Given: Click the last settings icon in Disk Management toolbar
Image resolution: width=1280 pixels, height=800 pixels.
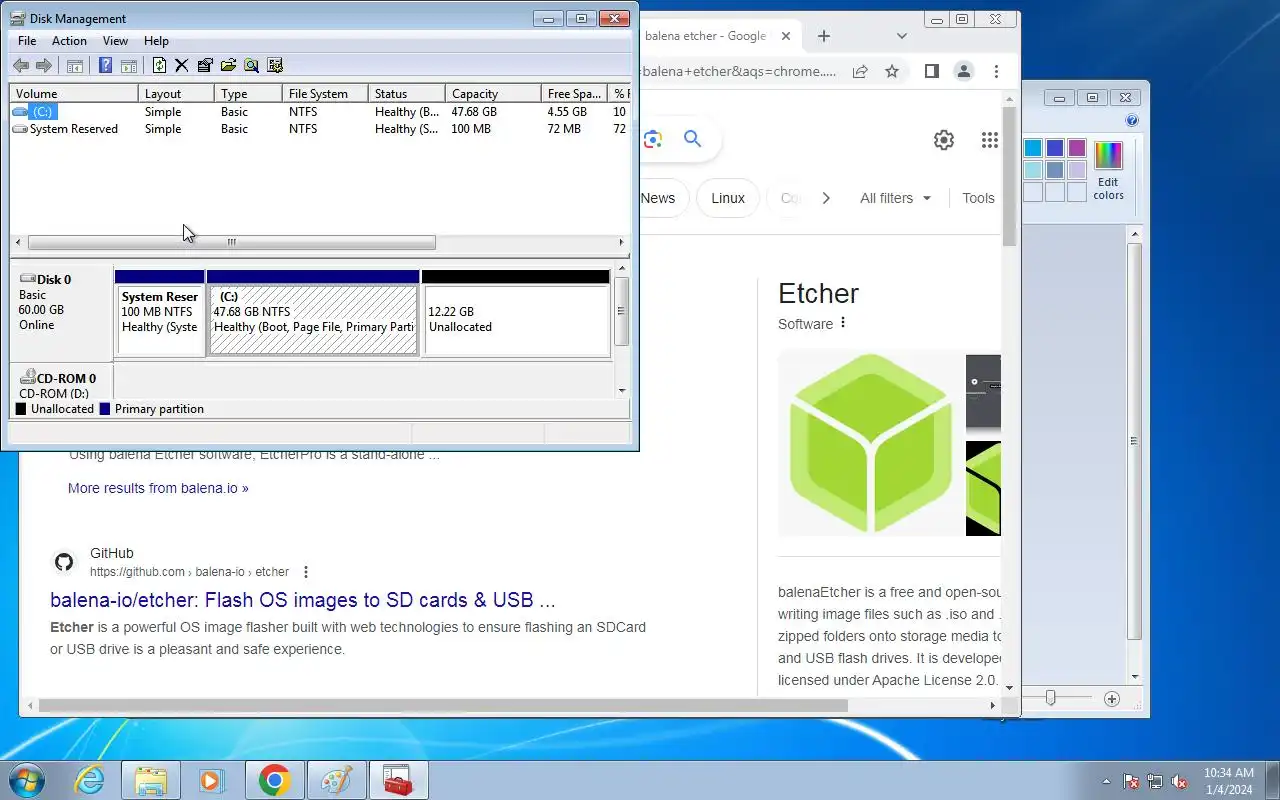Looking at the screenshot, I should pos(275,66).
